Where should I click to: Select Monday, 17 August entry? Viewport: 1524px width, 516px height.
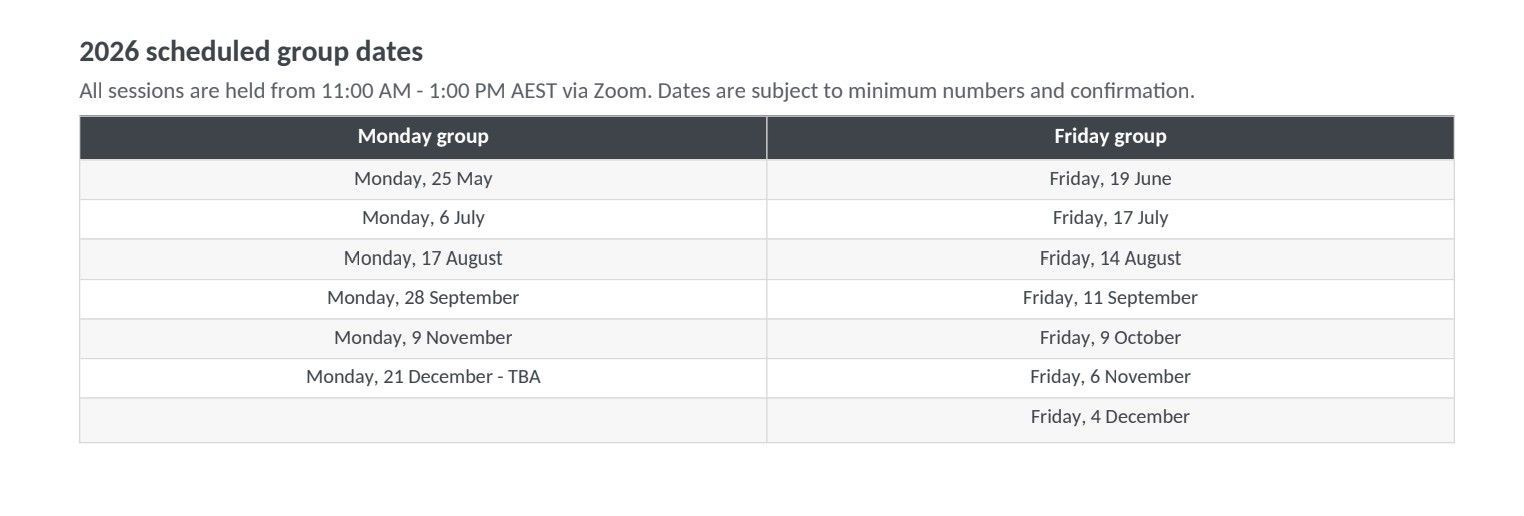(x=423, y=258)
